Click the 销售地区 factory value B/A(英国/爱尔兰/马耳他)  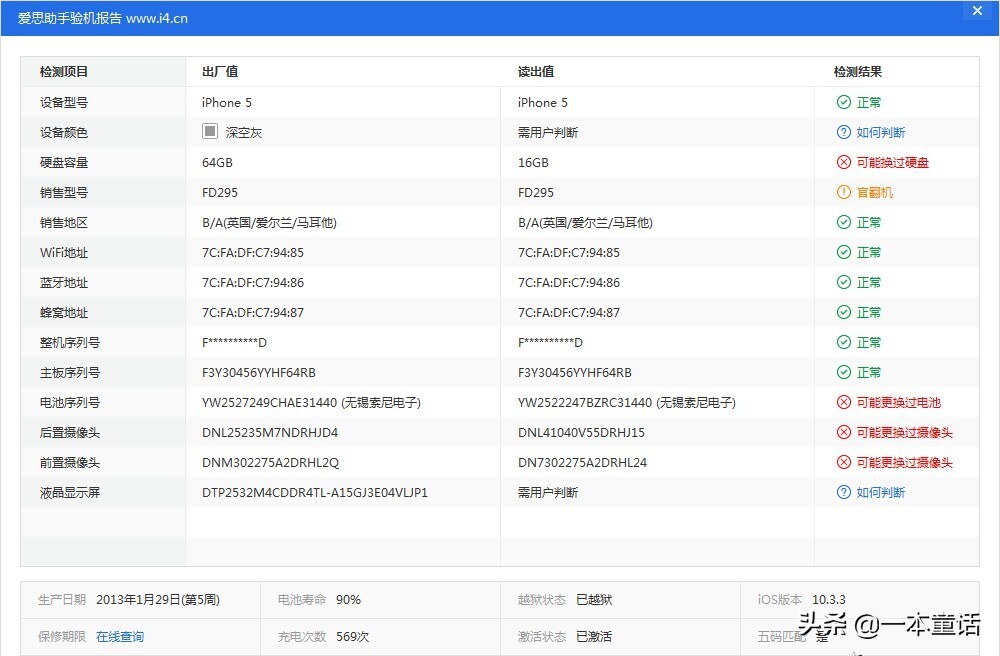269,222
